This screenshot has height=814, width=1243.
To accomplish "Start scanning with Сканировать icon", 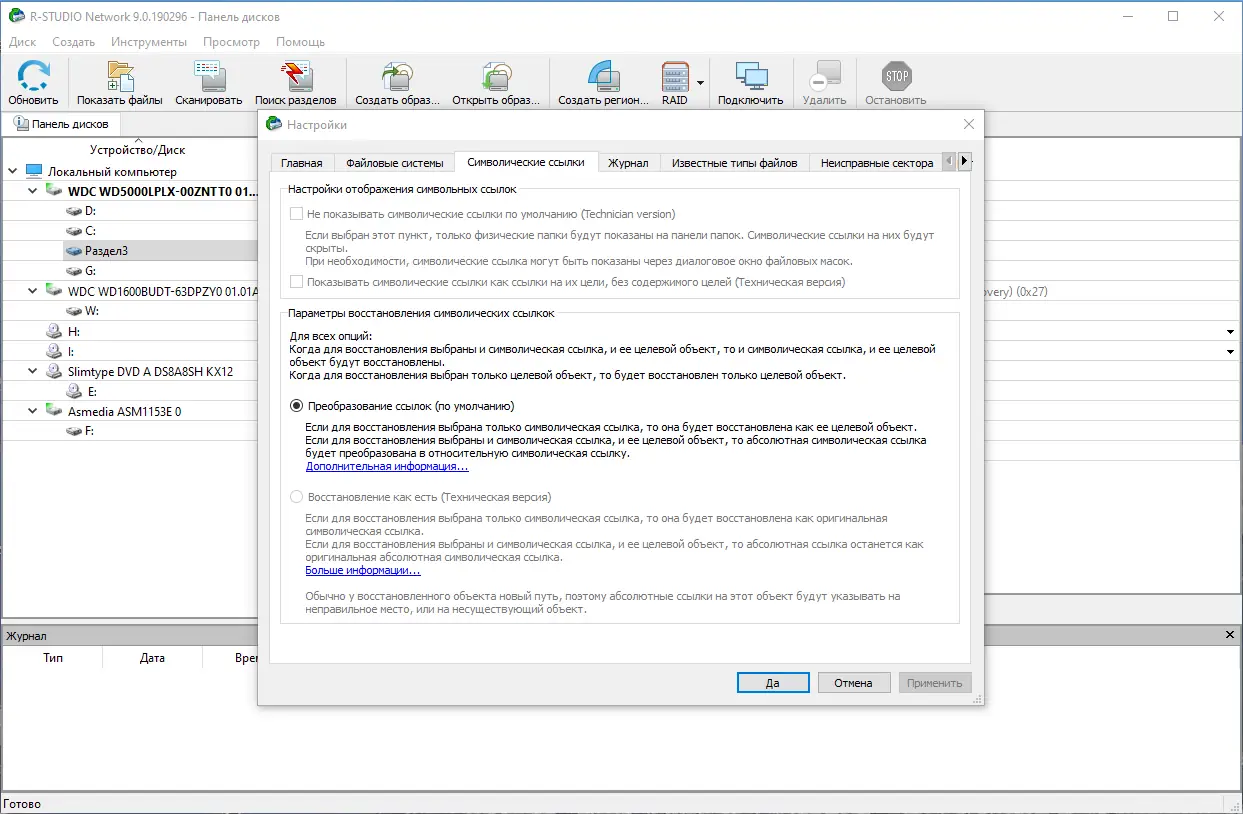I will (x=209, y=77).
